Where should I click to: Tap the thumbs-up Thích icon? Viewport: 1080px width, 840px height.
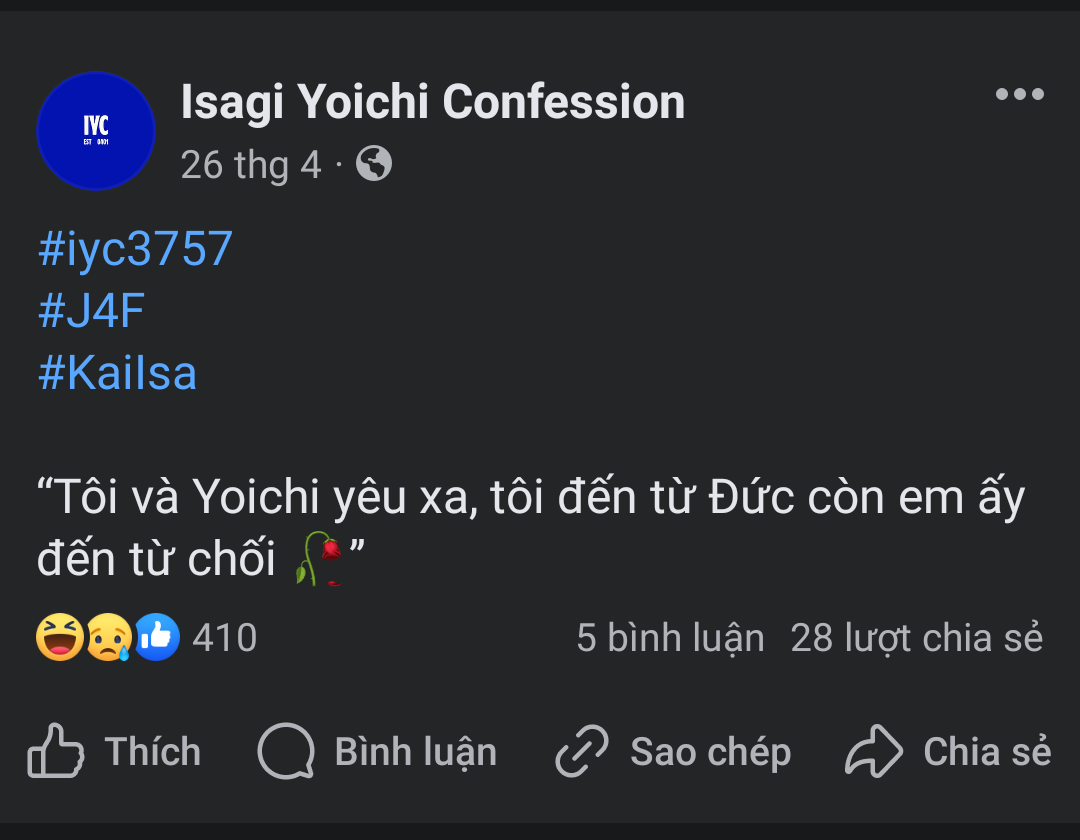click(56, 751)
